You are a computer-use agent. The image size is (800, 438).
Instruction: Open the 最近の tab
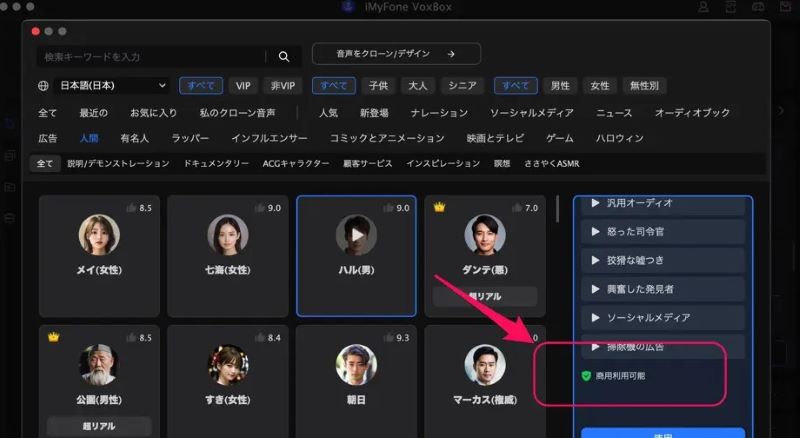[x=93, y=113]
